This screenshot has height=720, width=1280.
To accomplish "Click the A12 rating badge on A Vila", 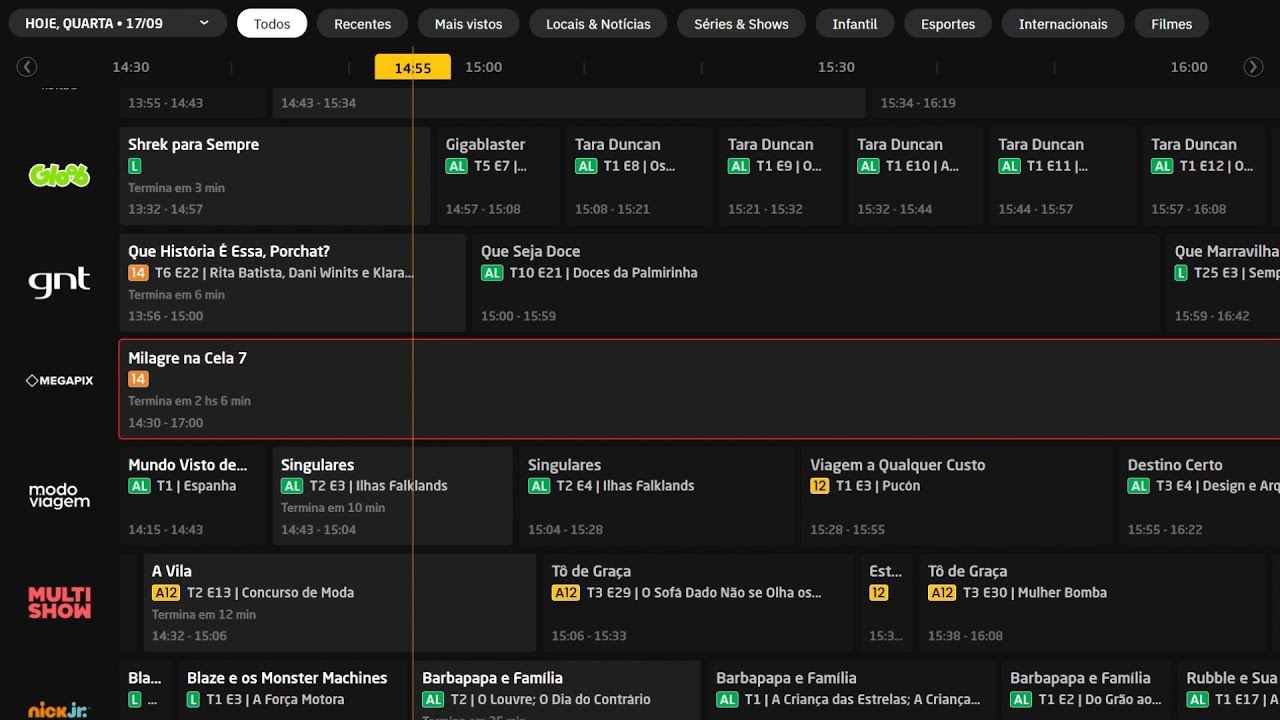I will [166, 593].
